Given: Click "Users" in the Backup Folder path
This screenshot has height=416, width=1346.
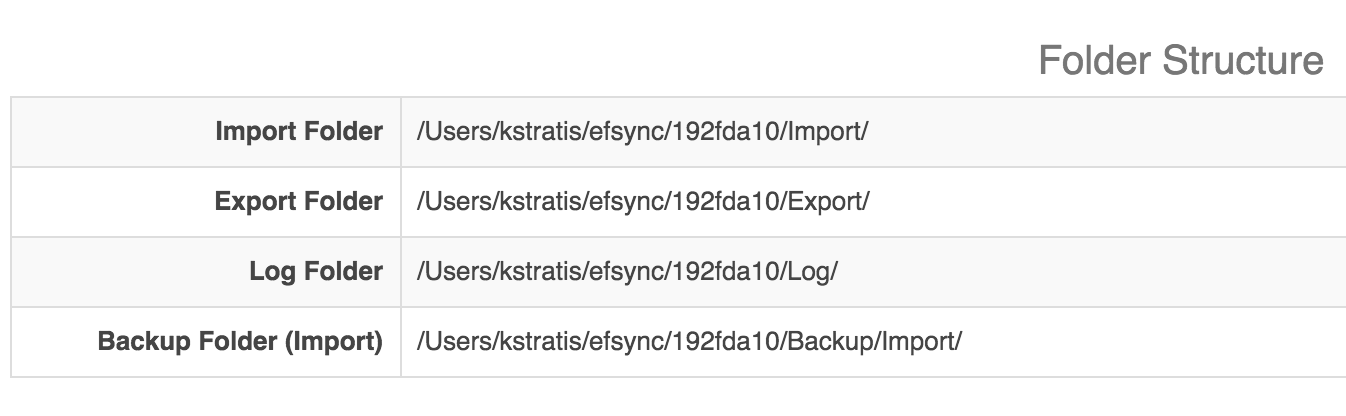Looking at the screenshot, I should click(x=455, y=341).
